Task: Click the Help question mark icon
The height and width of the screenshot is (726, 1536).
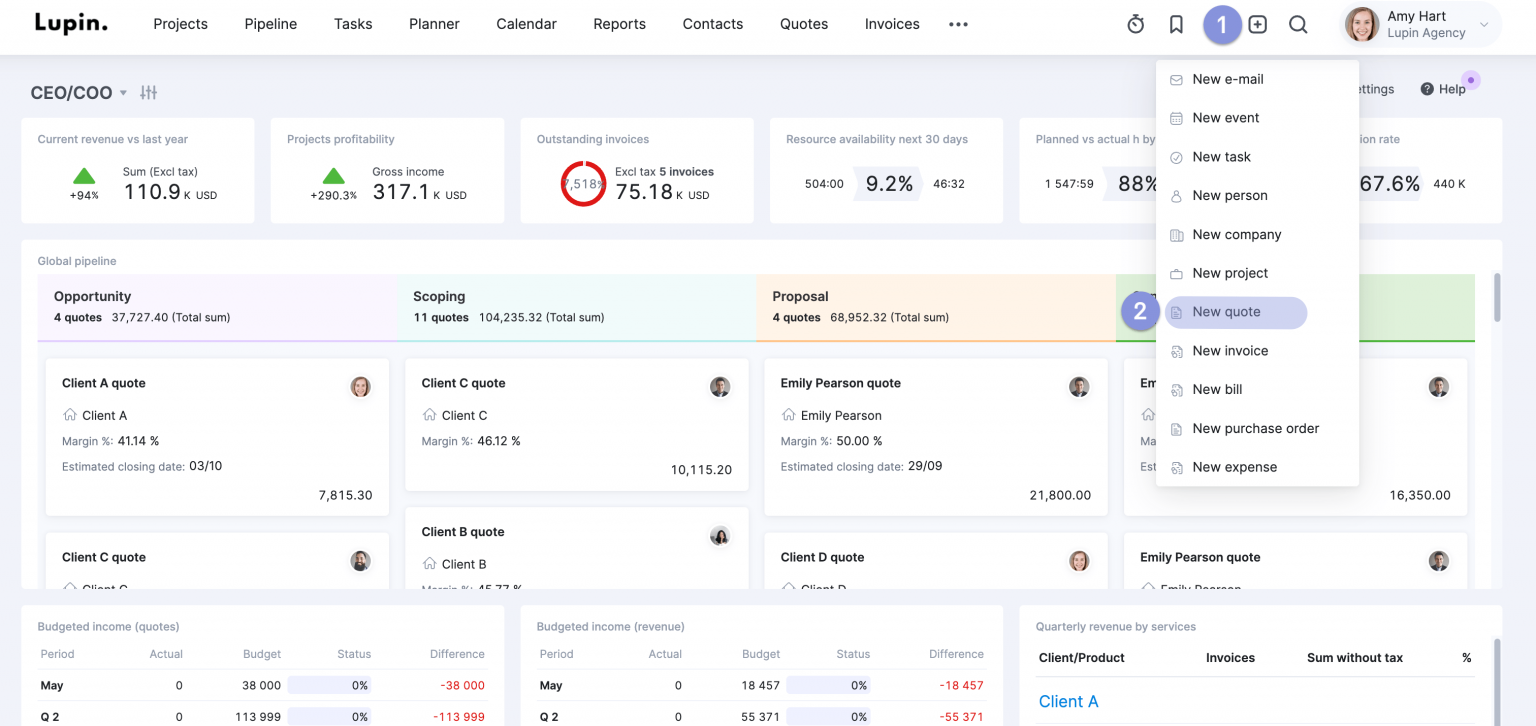Action: (1428, 89)
